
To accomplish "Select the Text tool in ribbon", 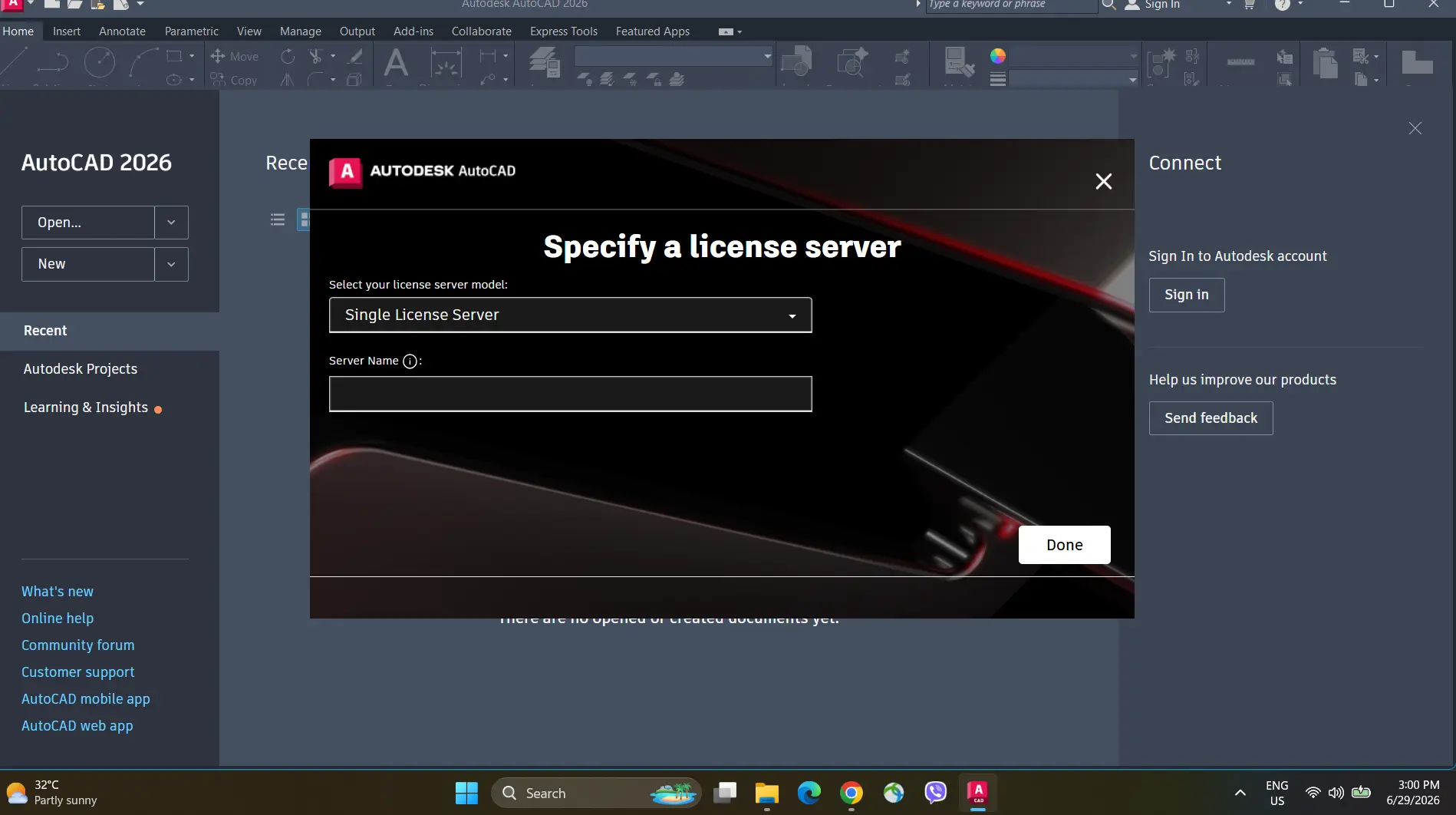I will pyautogui.click(x=396, y=62).
